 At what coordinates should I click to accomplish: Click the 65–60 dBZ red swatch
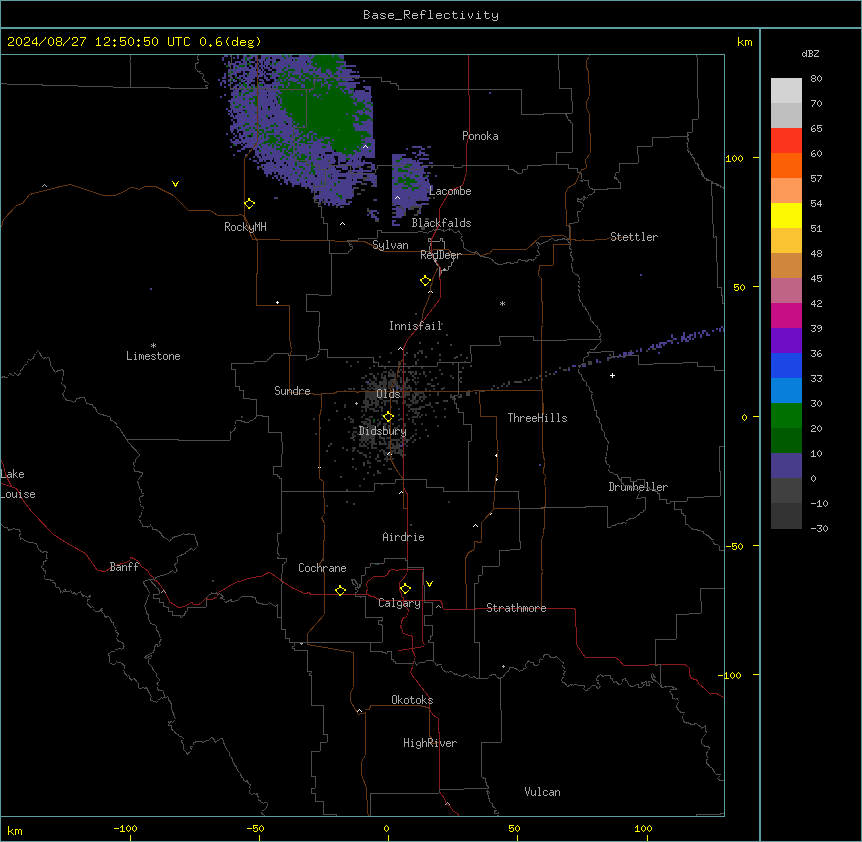pos(786,141)
